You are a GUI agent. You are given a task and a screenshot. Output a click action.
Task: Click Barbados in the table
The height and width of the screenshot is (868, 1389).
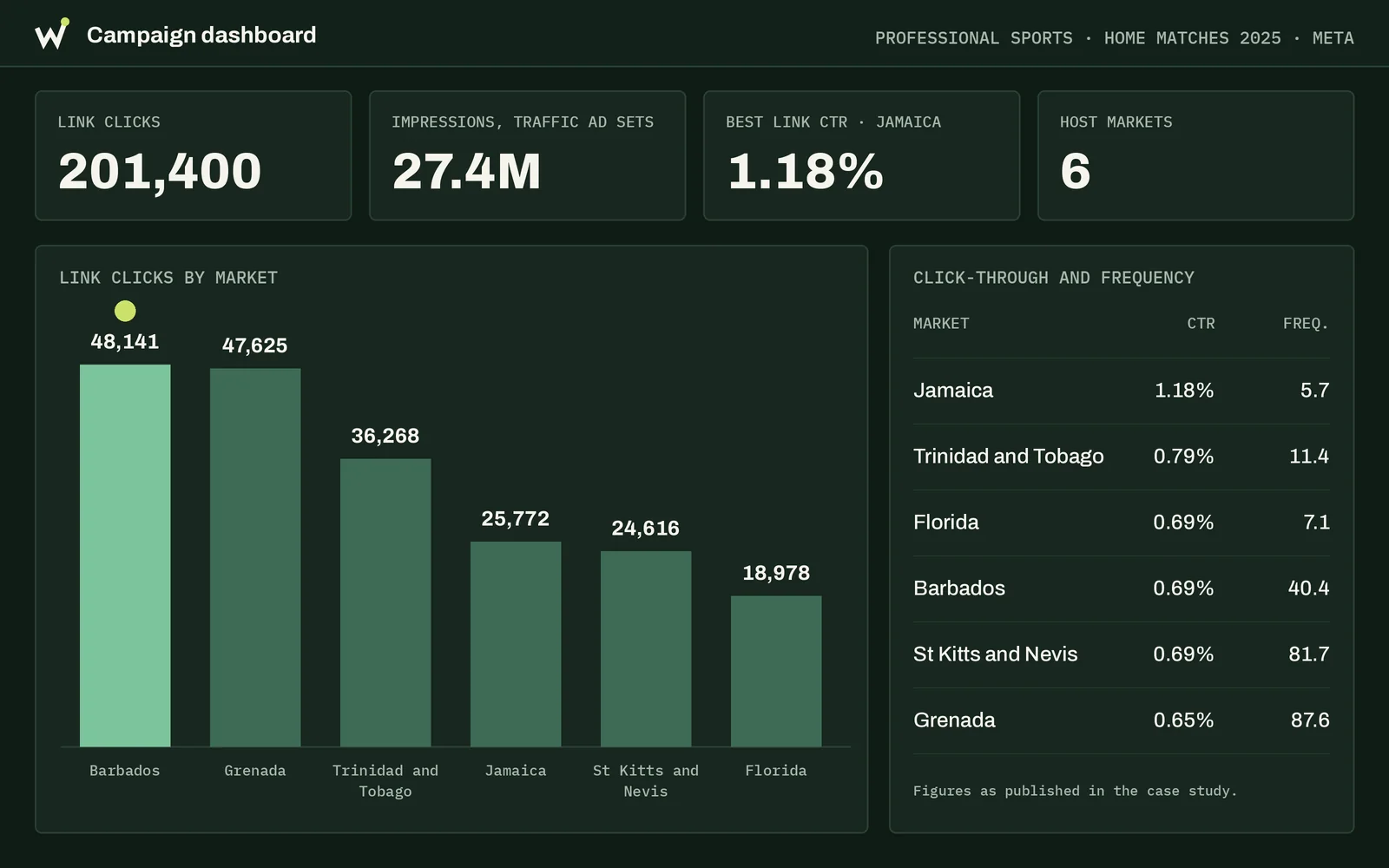pos(959,589)
